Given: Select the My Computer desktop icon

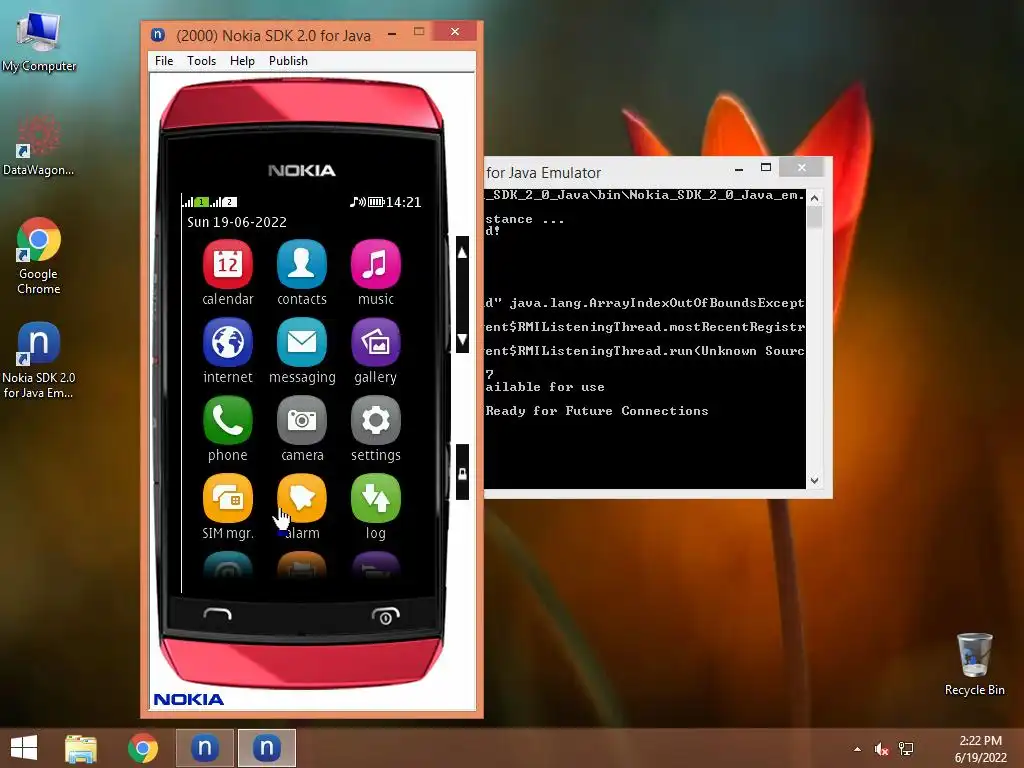Looking at the screenshot, I should click(39, 41).
